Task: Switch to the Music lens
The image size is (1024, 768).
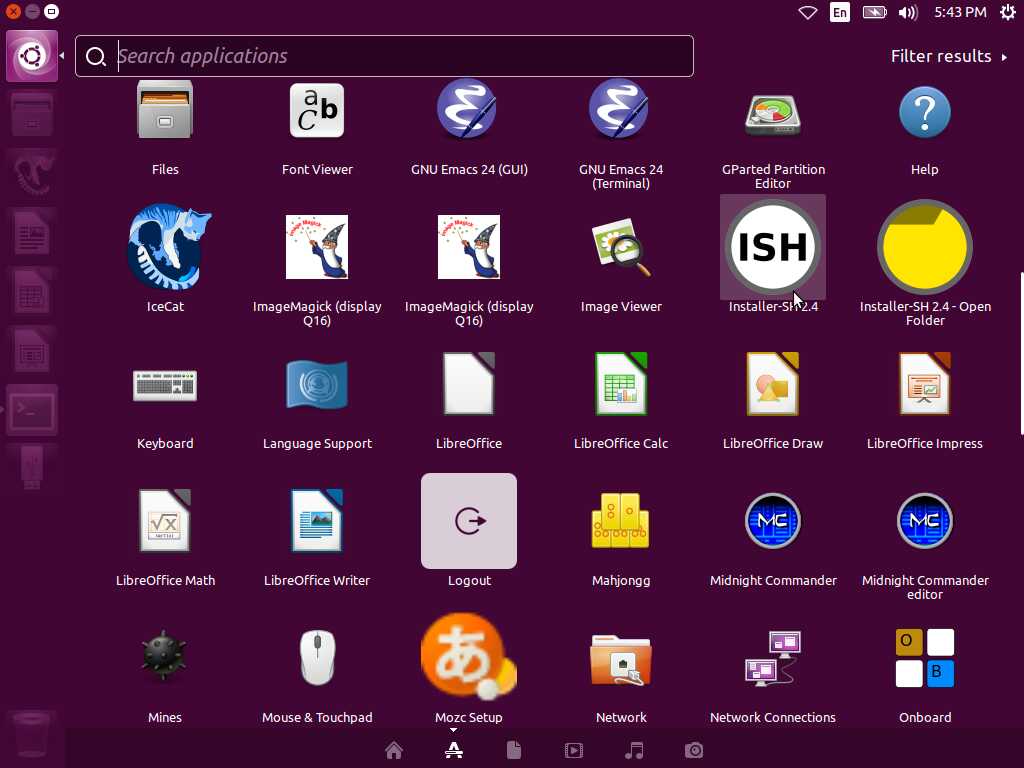Action: coord(634,750)
